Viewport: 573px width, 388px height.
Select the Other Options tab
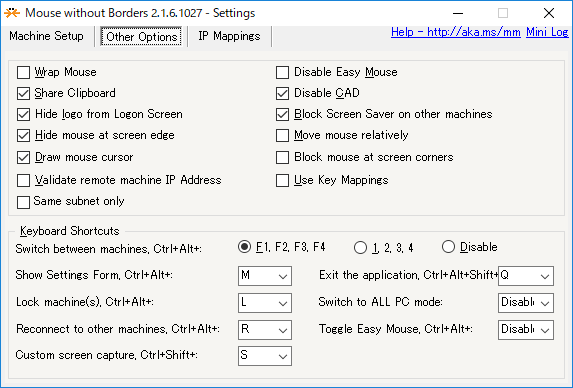coord(141,37)
